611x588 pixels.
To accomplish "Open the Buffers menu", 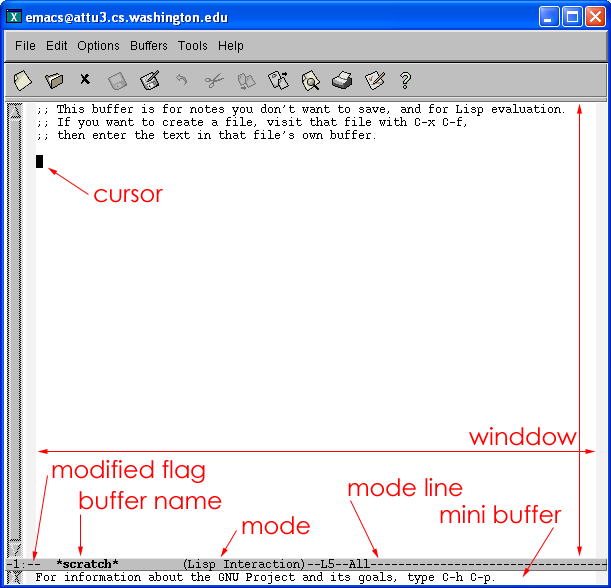I will (149, 46).
